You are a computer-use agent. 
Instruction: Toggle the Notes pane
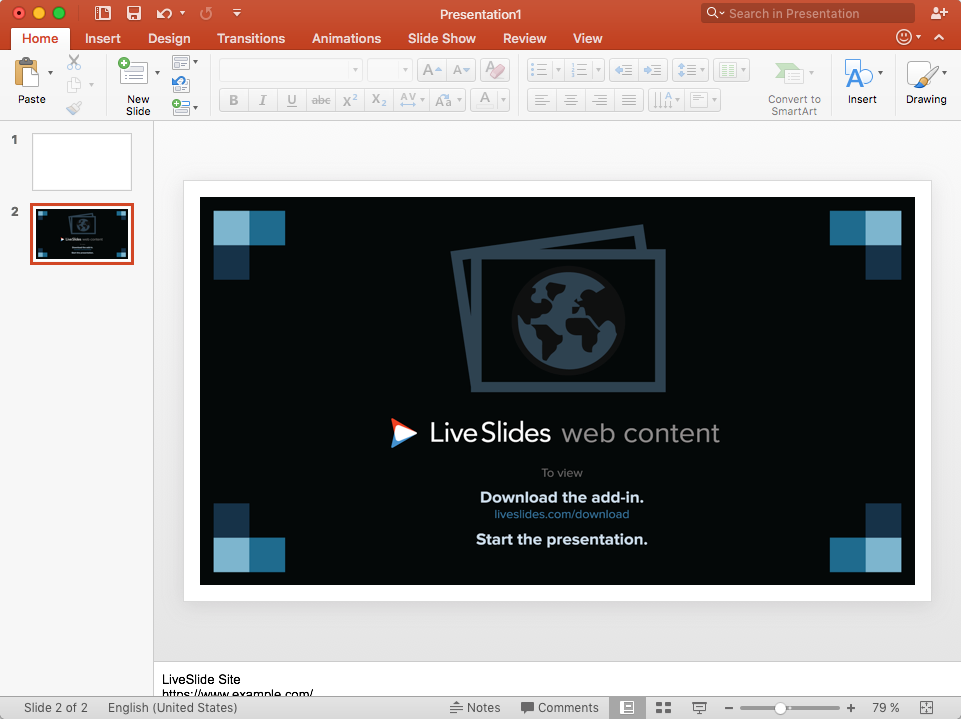click(475, 708)
